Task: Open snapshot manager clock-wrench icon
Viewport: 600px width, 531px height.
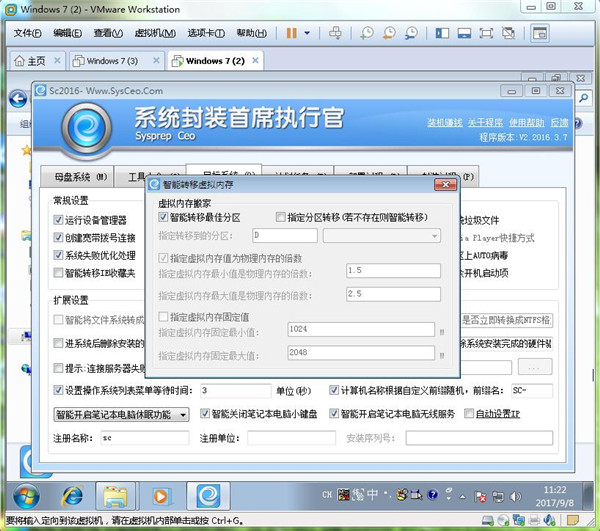Action: (x=411, y=33)
